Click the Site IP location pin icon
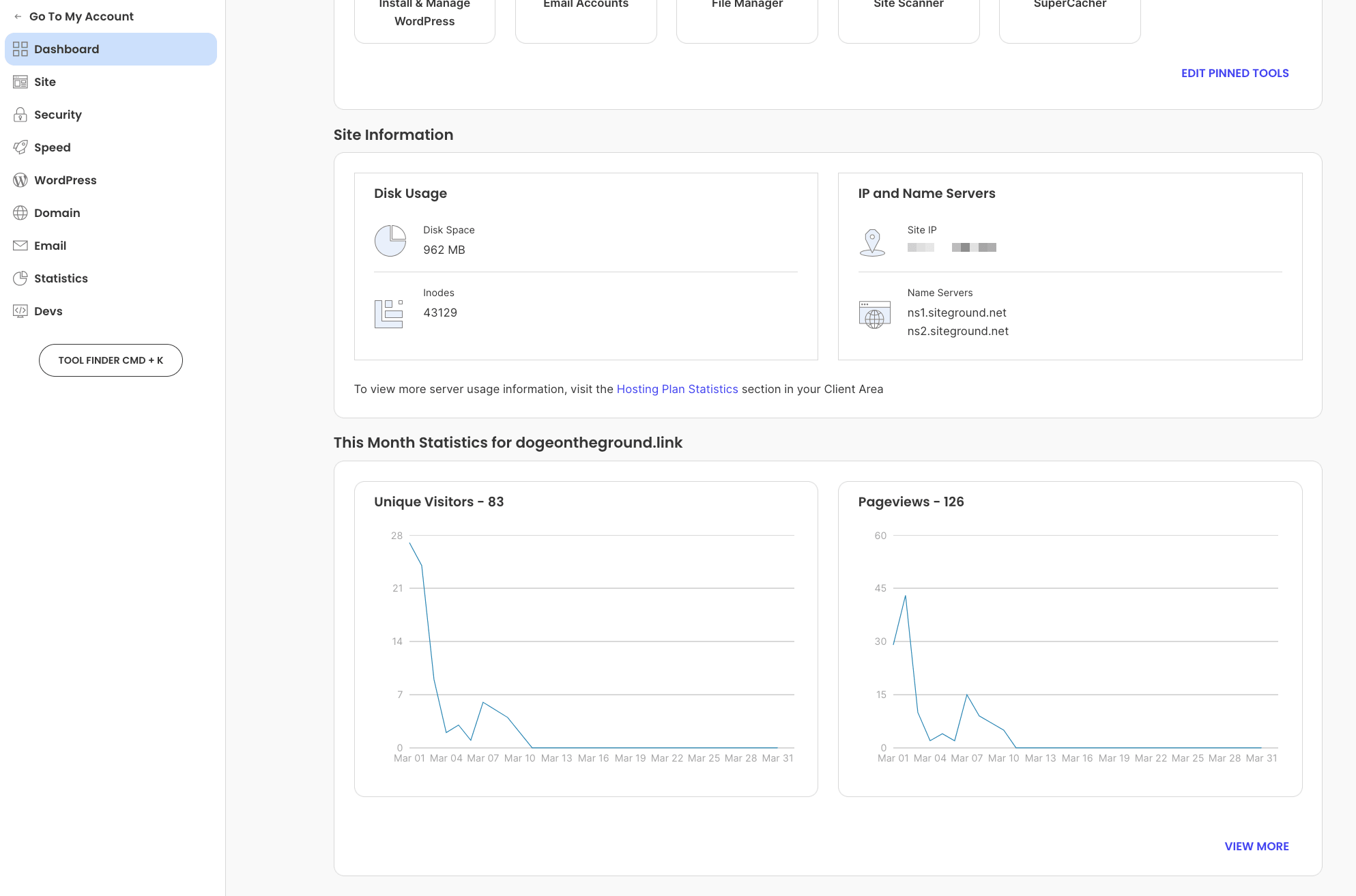The image size is (1356, 896). [x=872, y=242]
